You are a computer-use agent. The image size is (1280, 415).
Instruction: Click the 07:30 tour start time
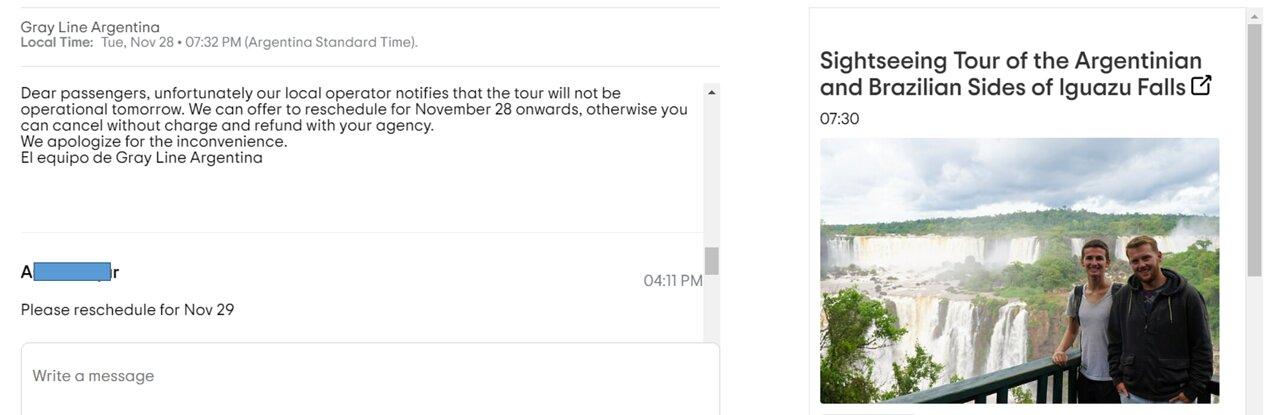coord(839,119)
